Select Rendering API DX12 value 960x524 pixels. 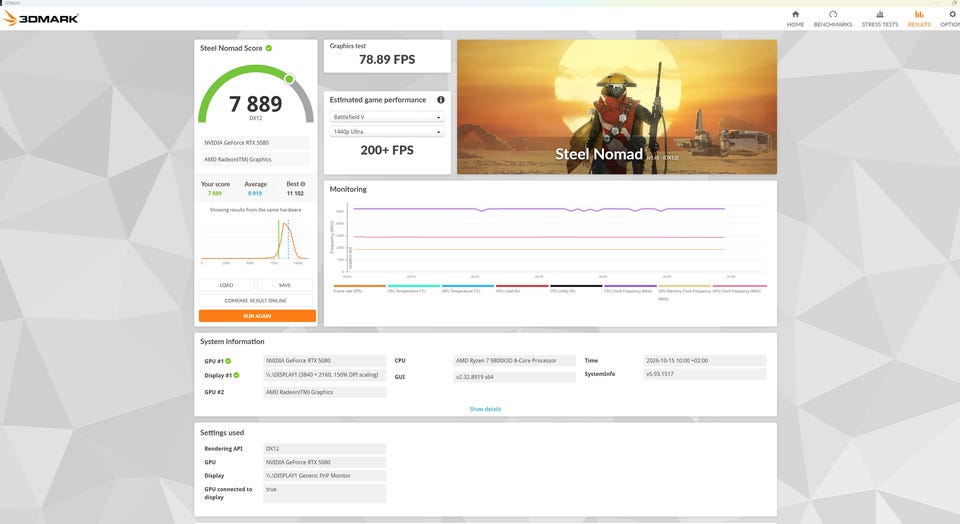[324, 449]
